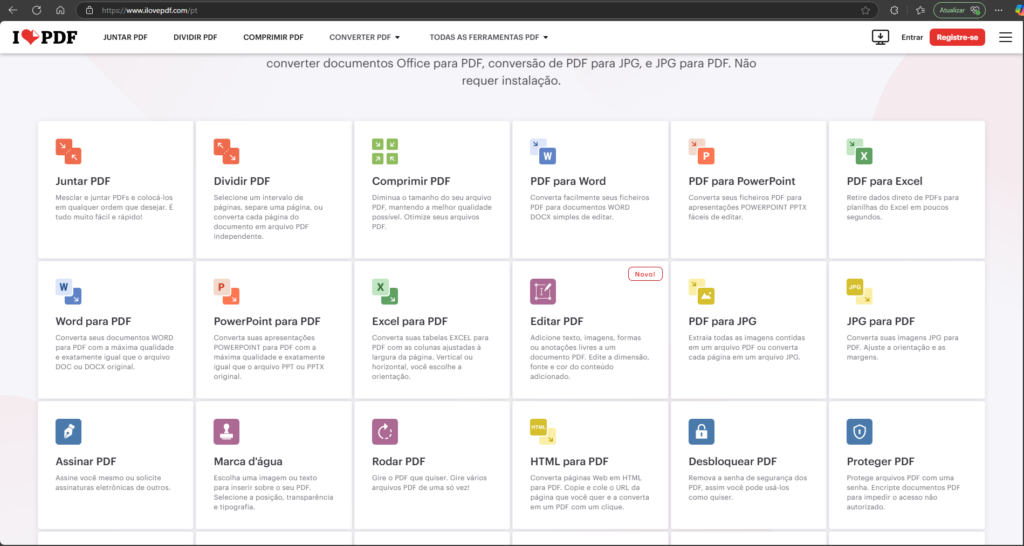Open the PDF para PowerPoint title
The height and width of the screenshot is (546, 1024).
pos(742,181)
